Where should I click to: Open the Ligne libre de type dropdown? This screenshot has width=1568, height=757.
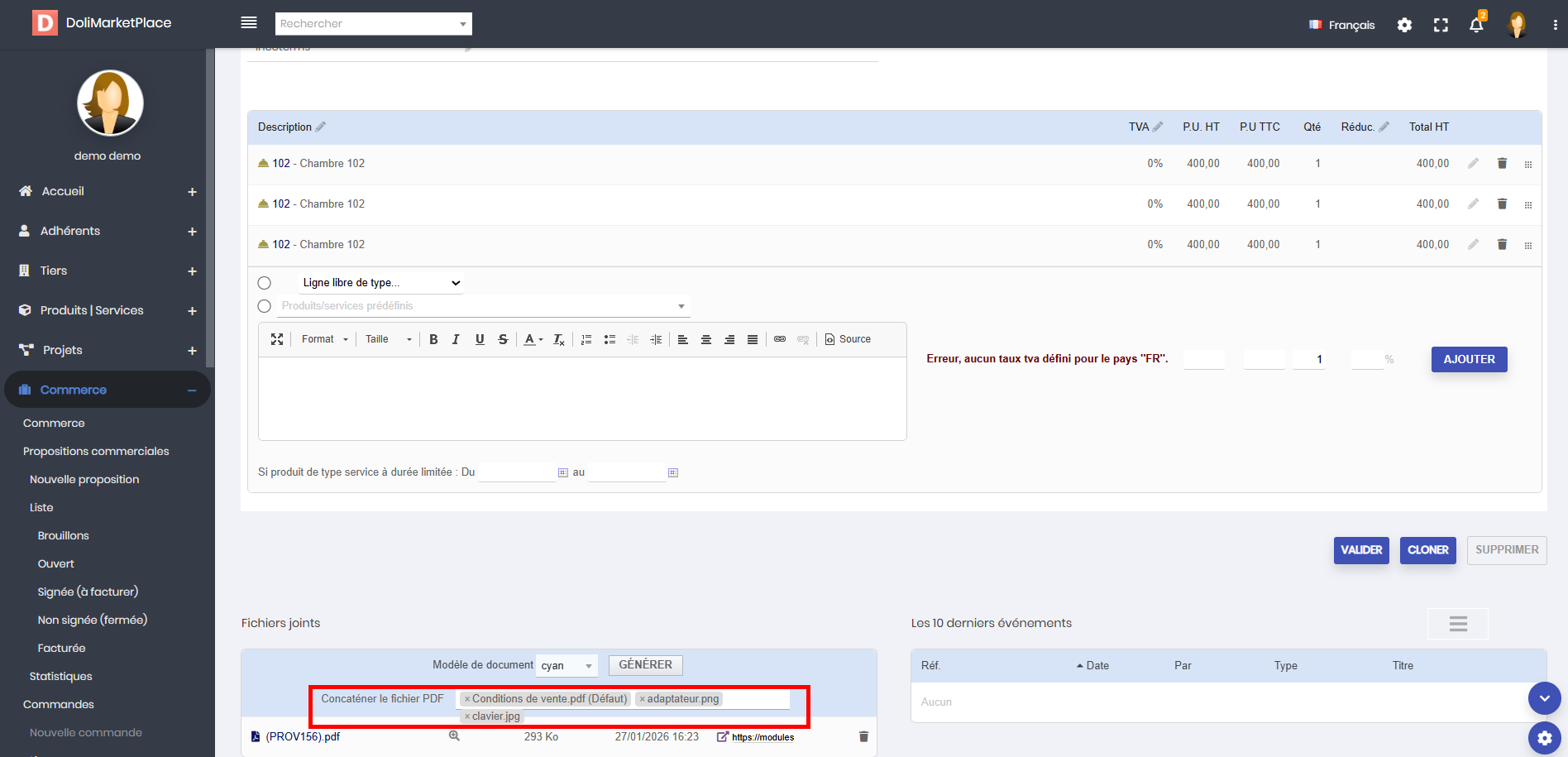380,283
